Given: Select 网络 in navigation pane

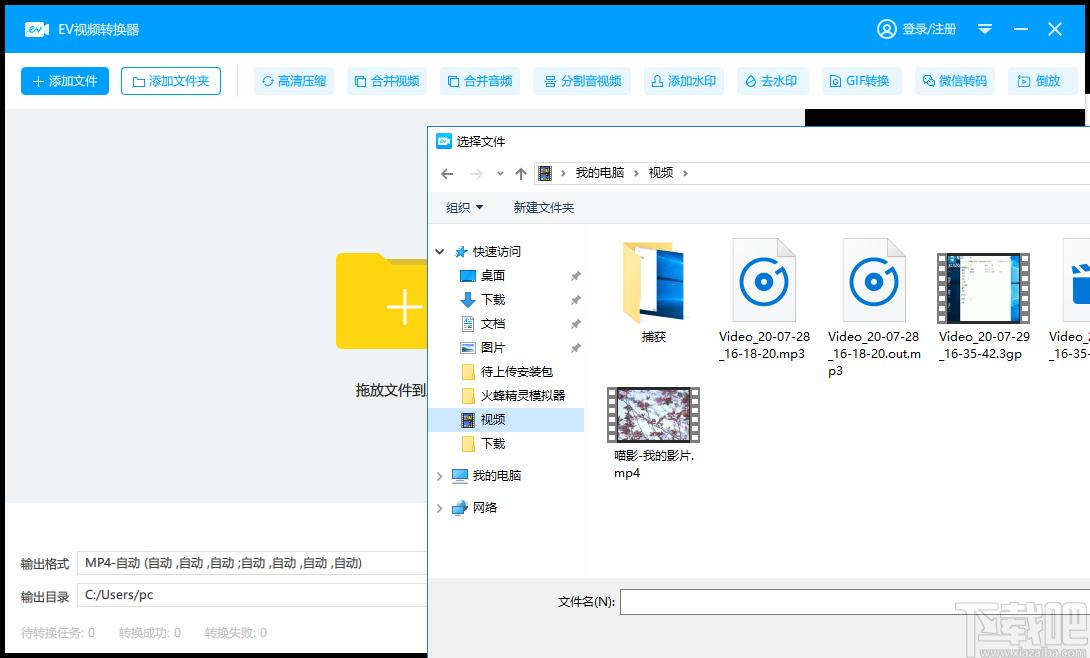Looking at the screenshot, I should click(485, 508).
